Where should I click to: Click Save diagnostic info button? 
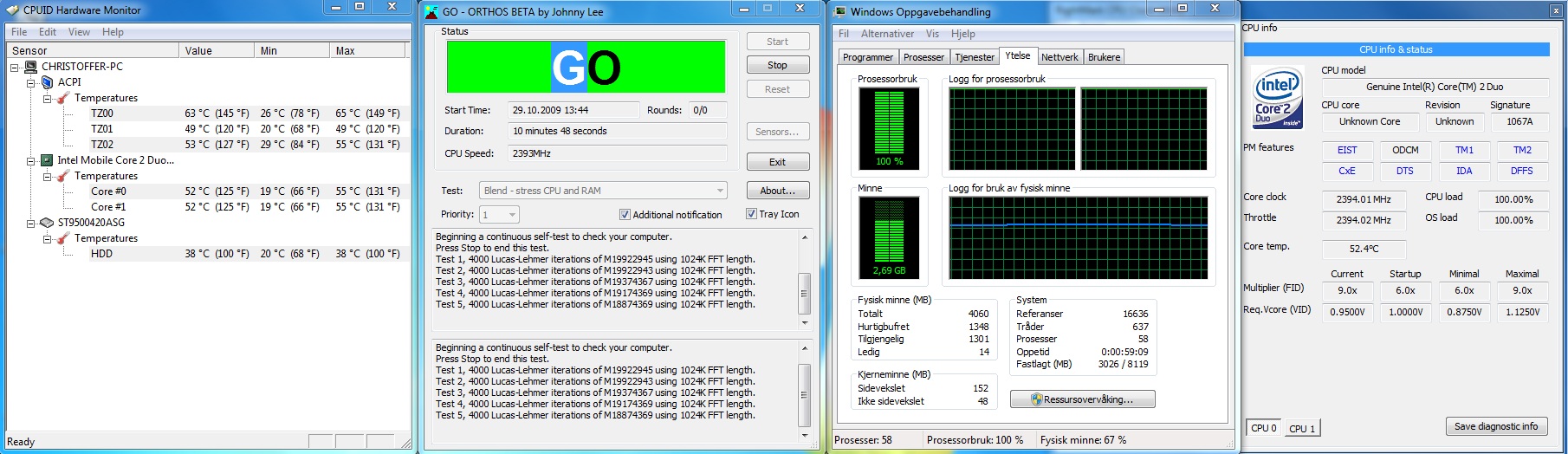(x=1495, y=426)
